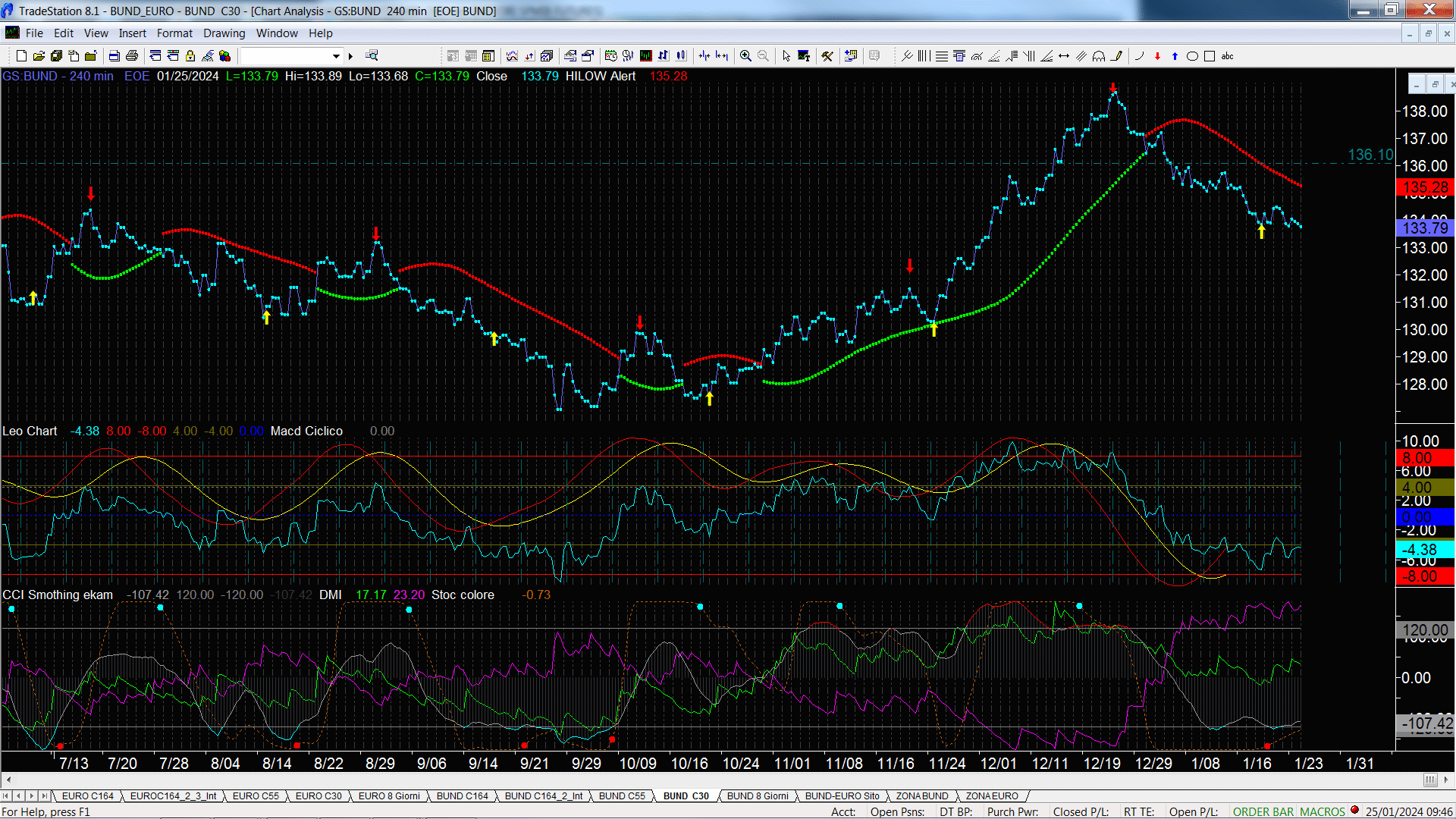Open the File menu
1456x819 pixels.
point(34,33)
